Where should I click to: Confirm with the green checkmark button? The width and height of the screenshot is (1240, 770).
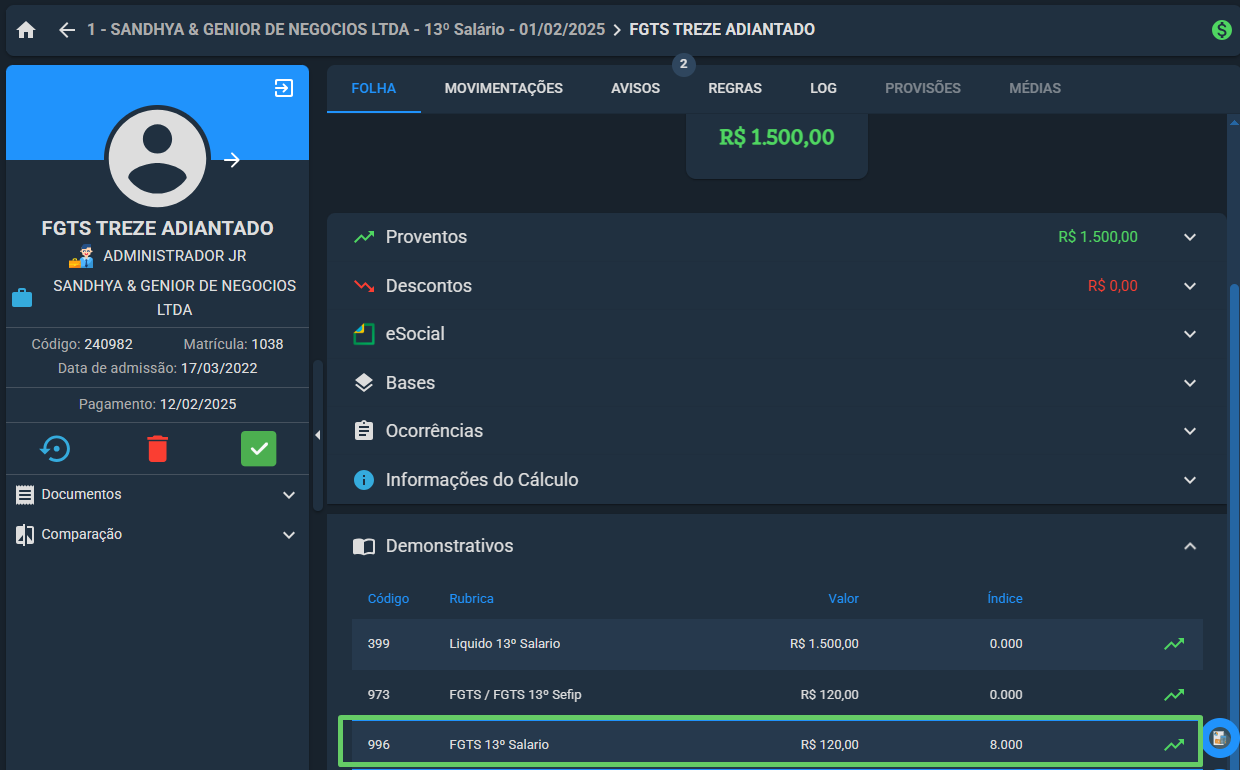click(258, 449)
